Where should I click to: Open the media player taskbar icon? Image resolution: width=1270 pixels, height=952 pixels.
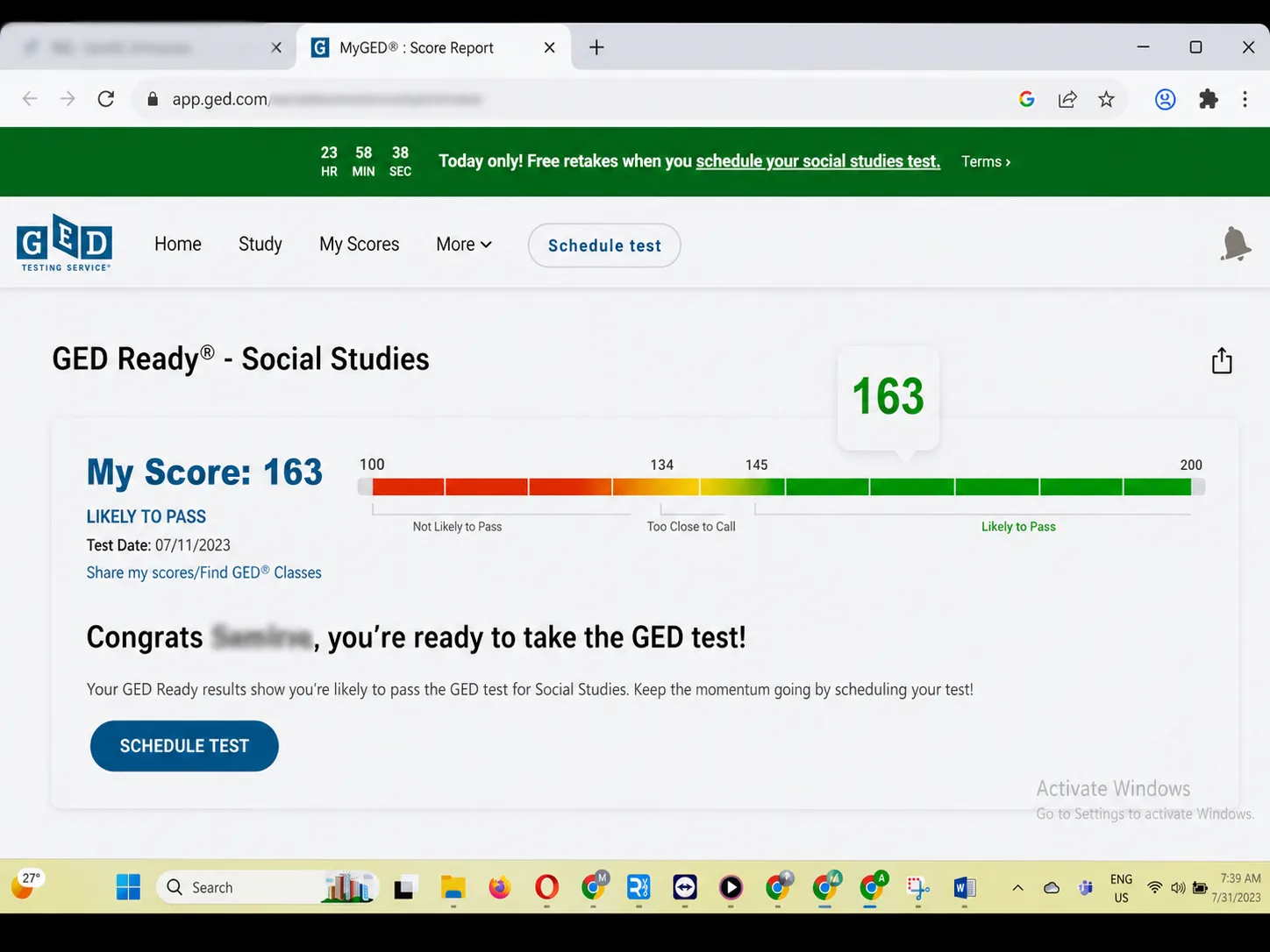pyautogui.click(x=731, y=887)
